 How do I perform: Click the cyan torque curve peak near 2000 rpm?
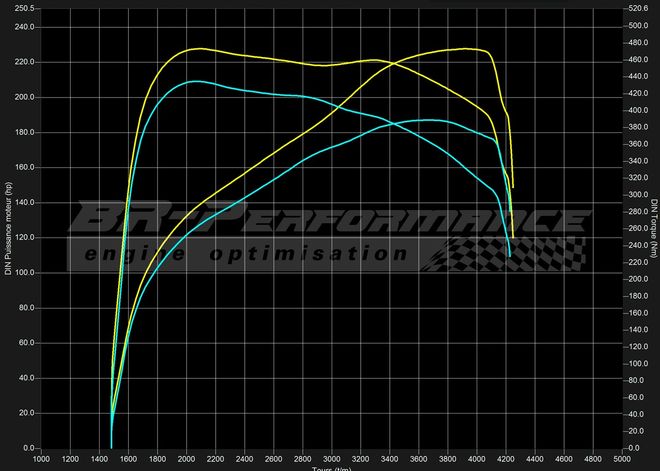point(196,81)
